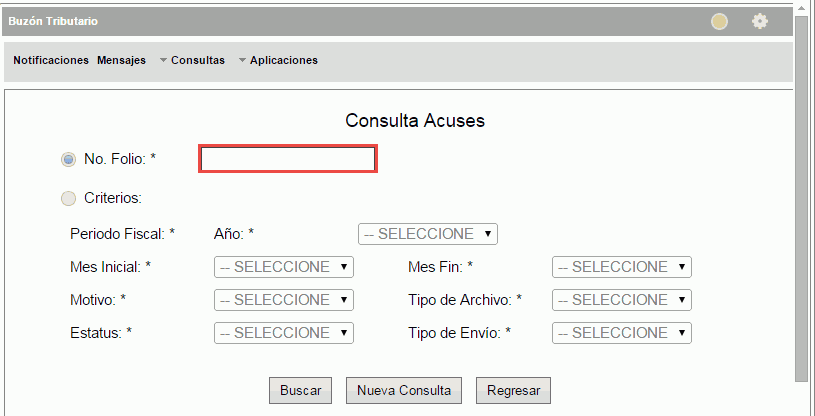This screenshot has width=815, height=416.
Task: Expand the Consultas menu
Action: (x=196, y=60)
